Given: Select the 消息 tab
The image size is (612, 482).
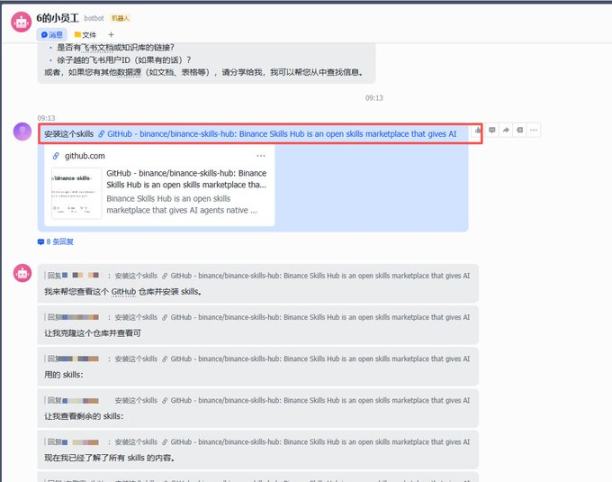Looking at the screenshot, I should pos(52,34).
